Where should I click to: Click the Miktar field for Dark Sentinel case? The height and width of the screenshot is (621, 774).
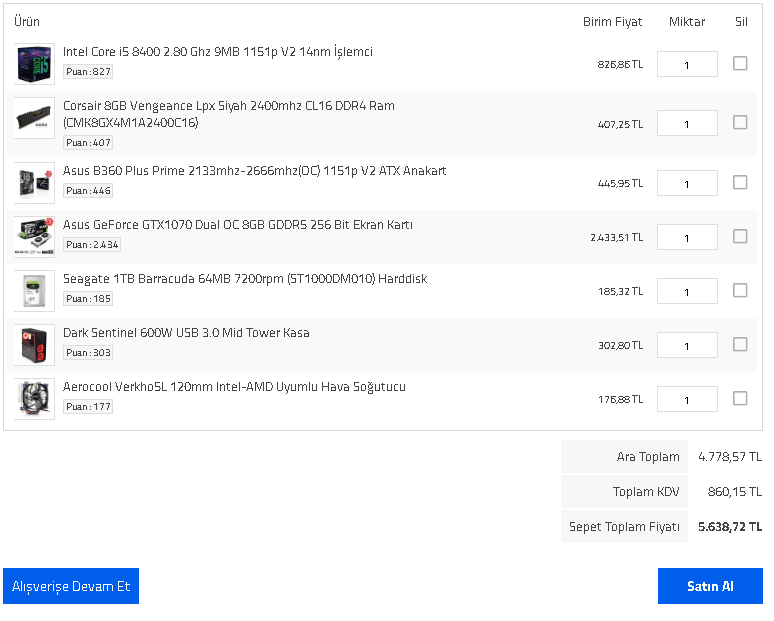point(687,345)
